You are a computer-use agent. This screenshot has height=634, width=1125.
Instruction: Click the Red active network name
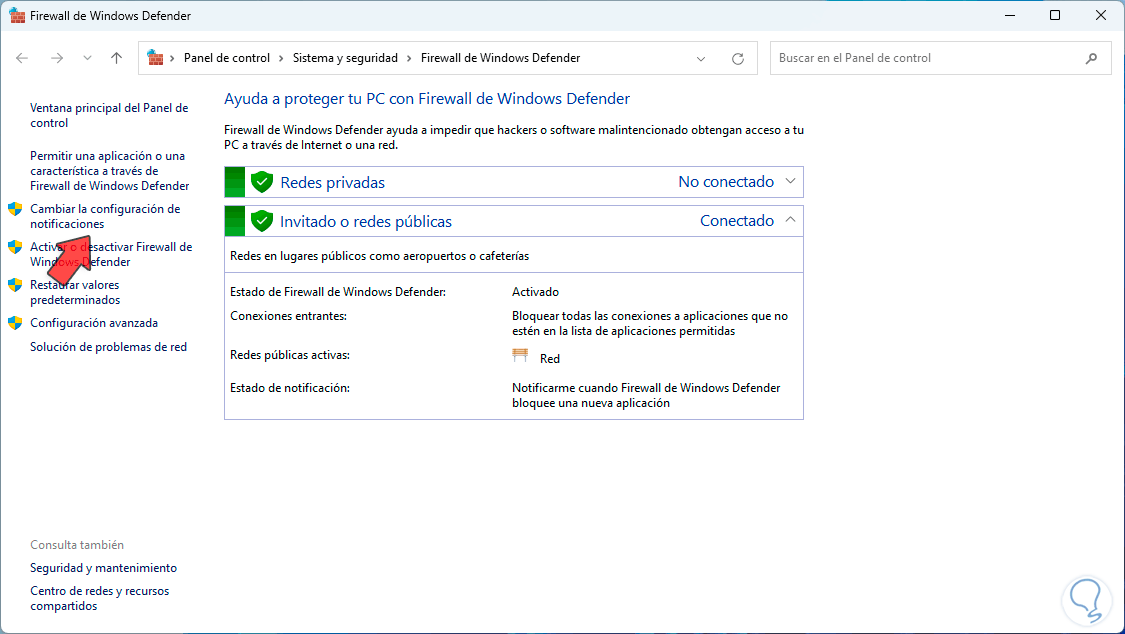click(x=550, y=359)
